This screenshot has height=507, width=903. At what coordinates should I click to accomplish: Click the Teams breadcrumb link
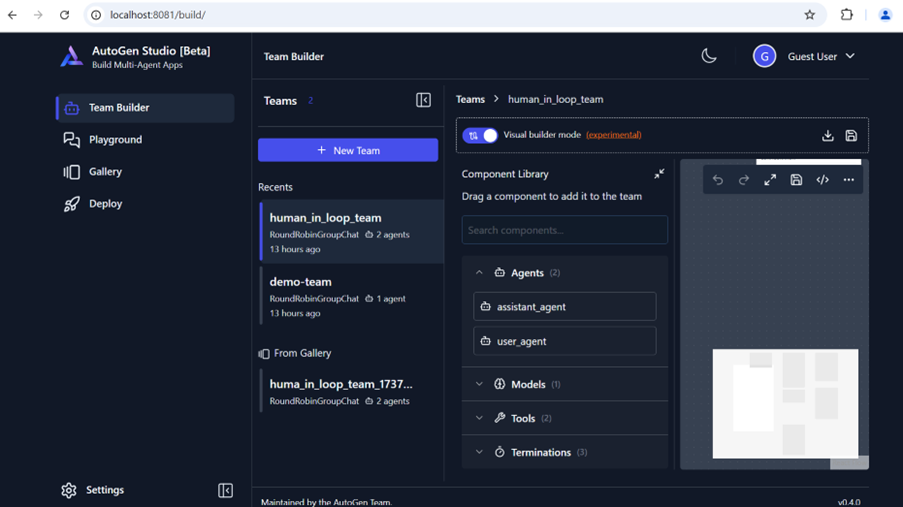tap(471, 99)
